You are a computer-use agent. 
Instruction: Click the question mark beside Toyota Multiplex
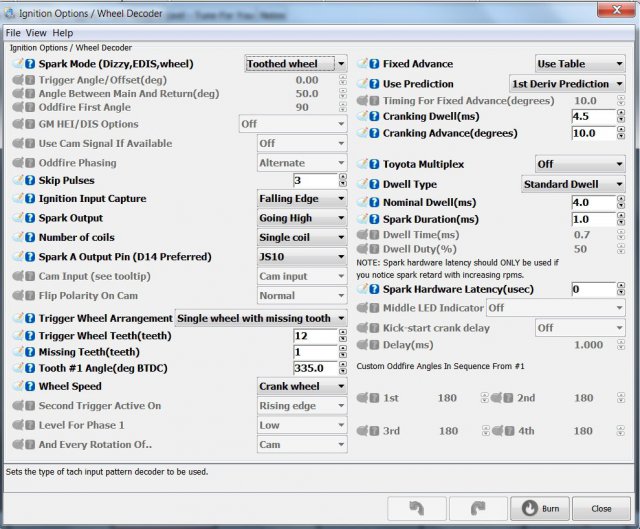373,164
